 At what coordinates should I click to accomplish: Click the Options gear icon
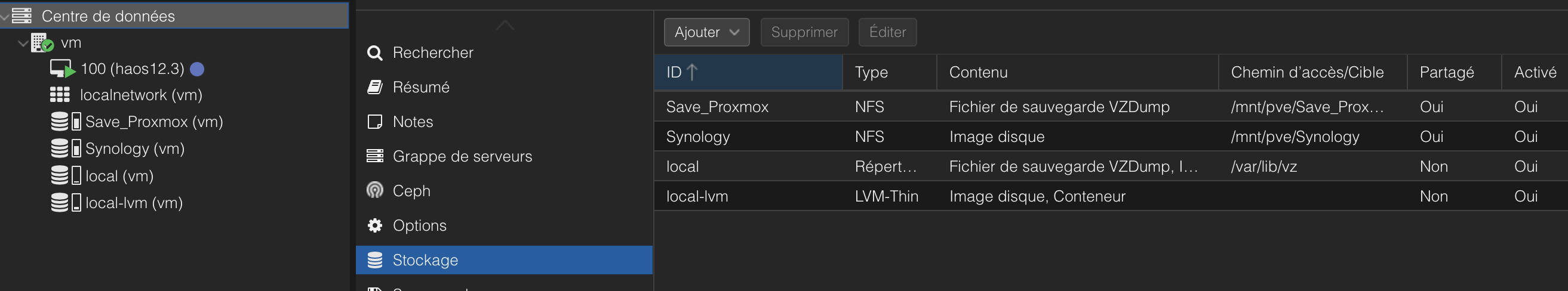tap(375, 225)
